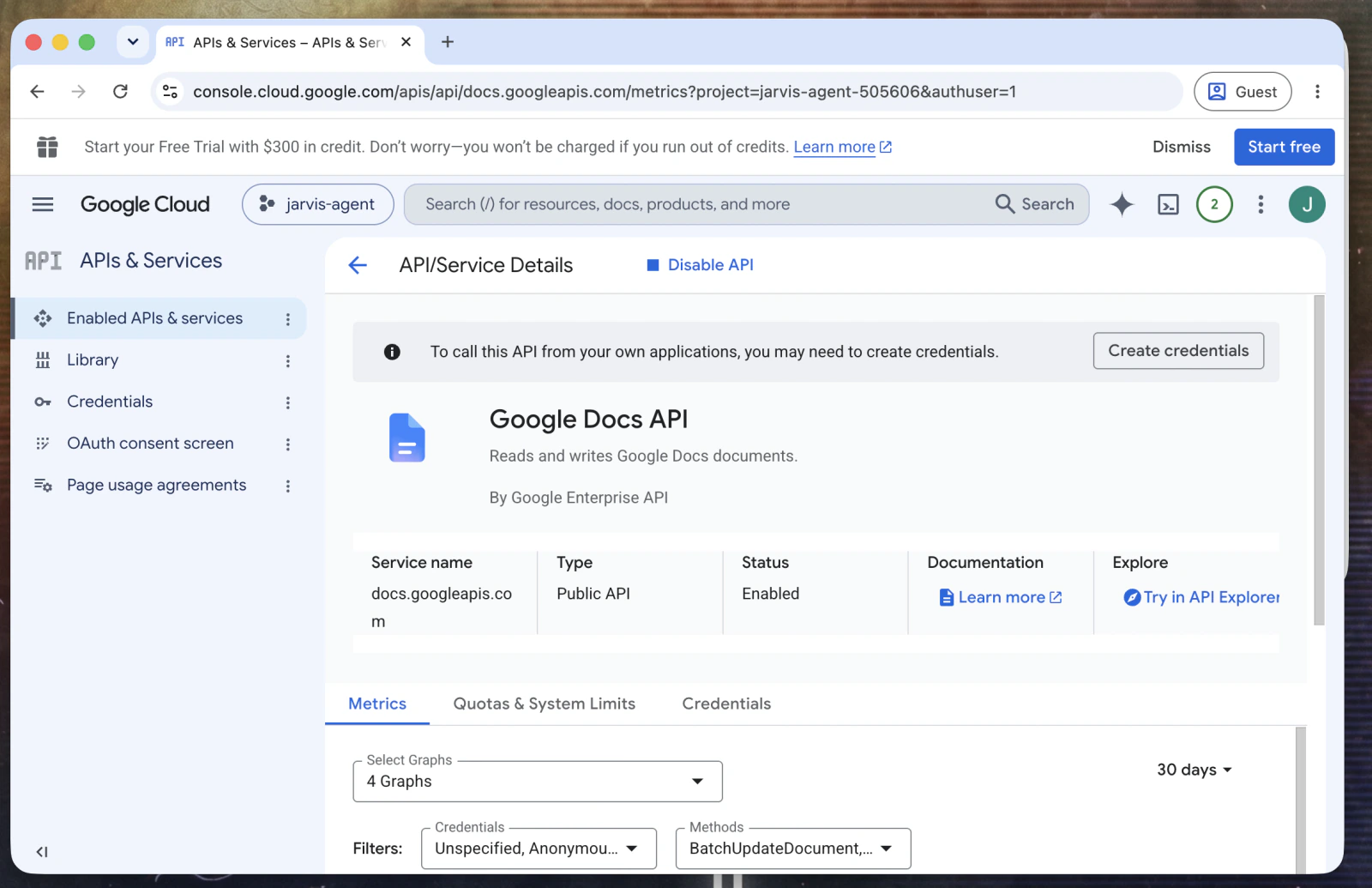
Task: Open the tab search chevron
Action: pyautogui.click(x=133, y=41)
